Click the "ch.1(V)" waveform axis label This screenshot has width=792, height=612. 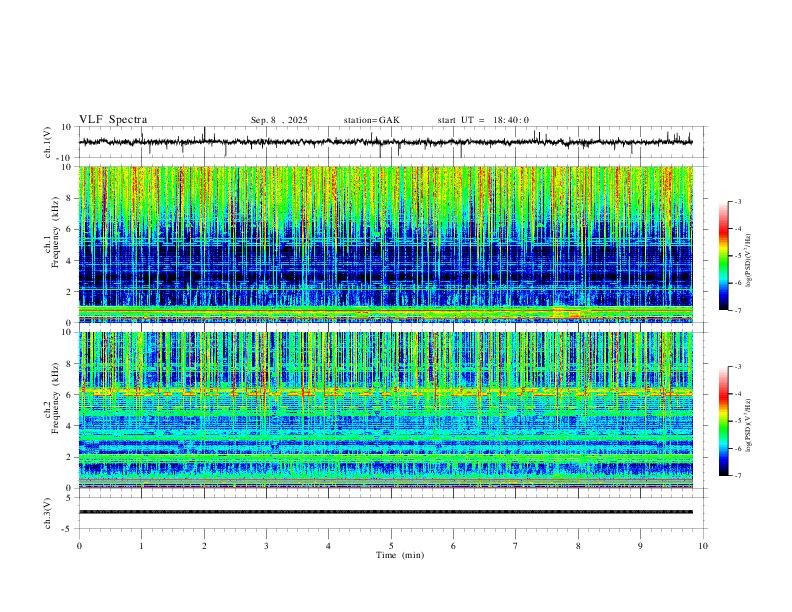(48, 142)
